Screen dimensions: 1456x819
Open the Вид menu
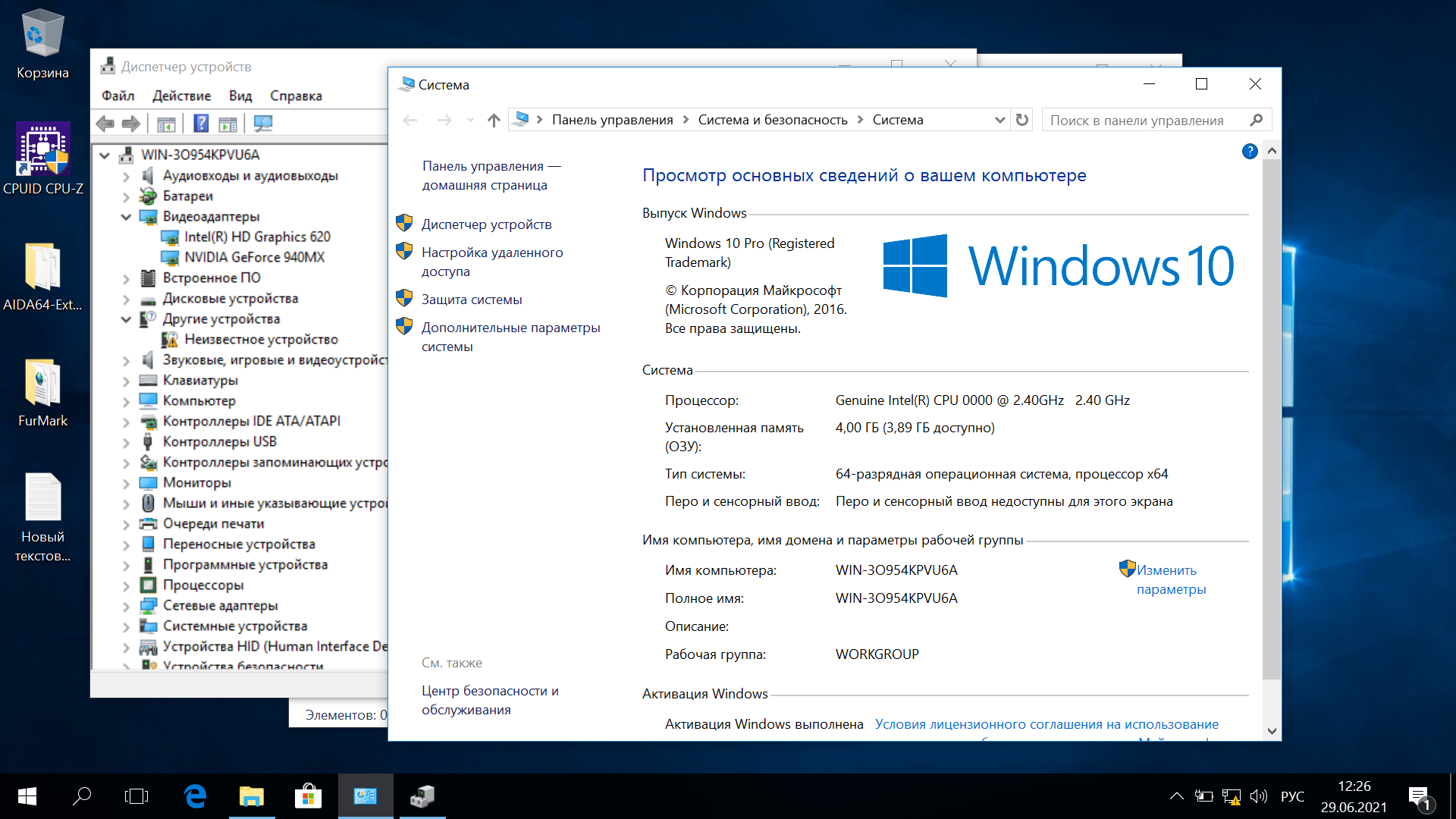240,96
